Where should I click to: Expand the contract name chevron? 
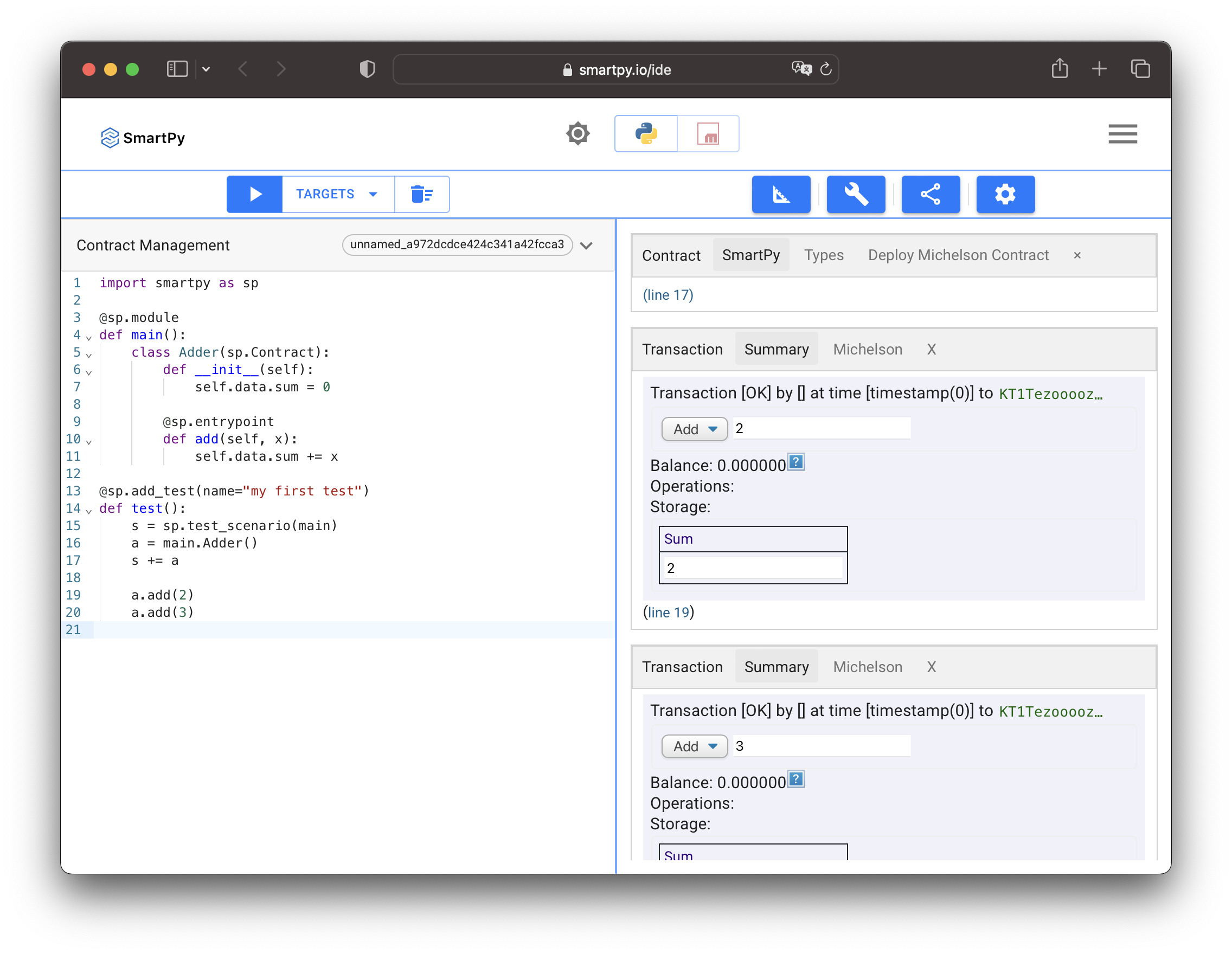tap(586, 245)
